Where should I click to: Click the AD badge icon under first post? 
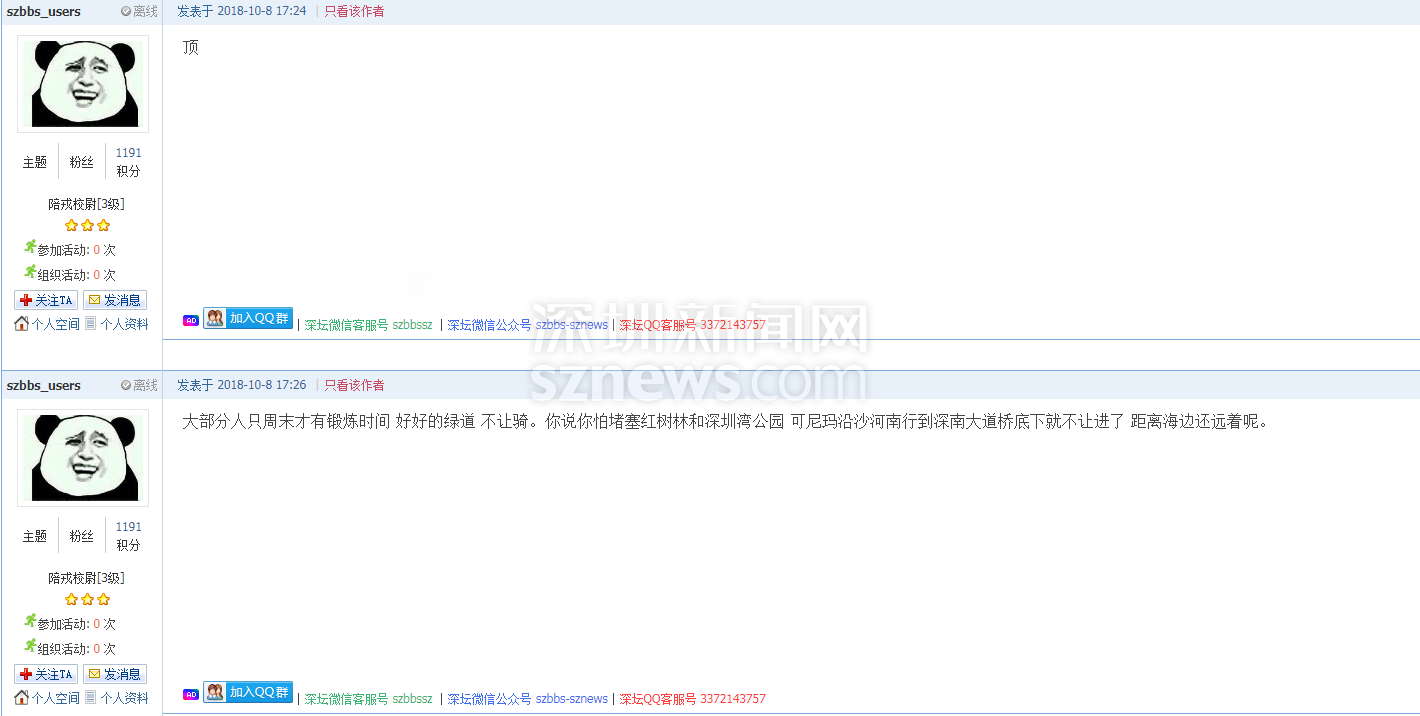[191, 321]
